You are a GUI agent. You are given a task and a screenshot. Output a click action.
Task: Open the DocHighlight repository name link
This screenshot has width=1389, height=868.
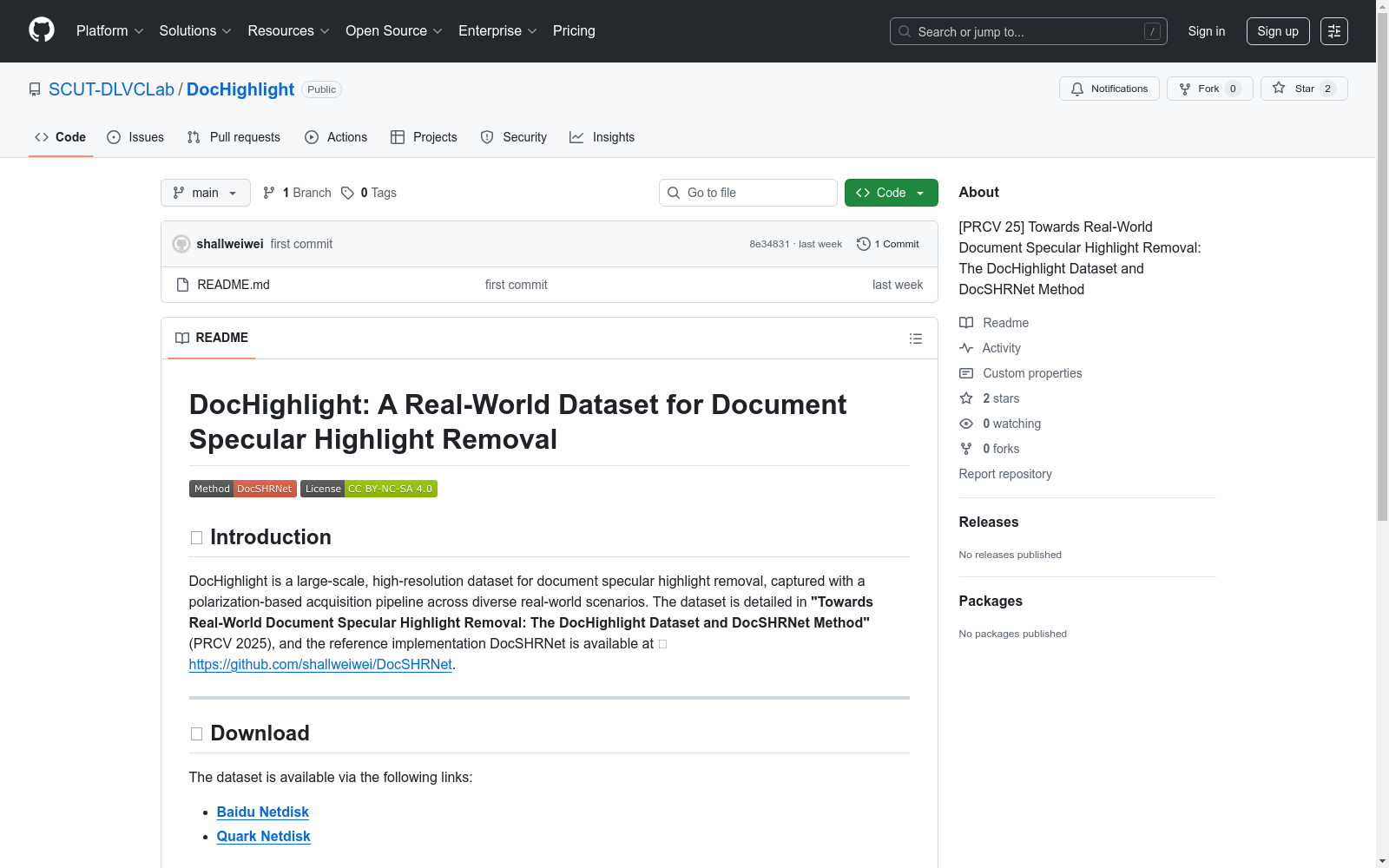coord(240,89)
